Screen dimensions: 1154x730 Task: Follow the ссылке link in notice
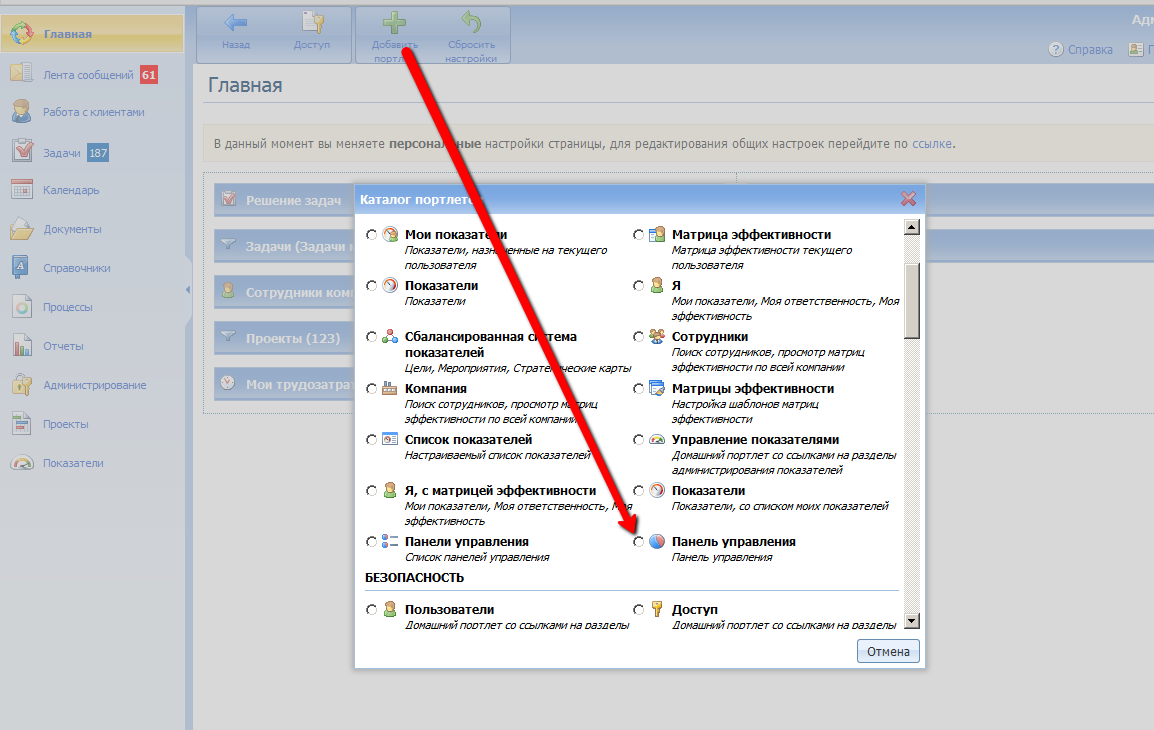(932, 143)
